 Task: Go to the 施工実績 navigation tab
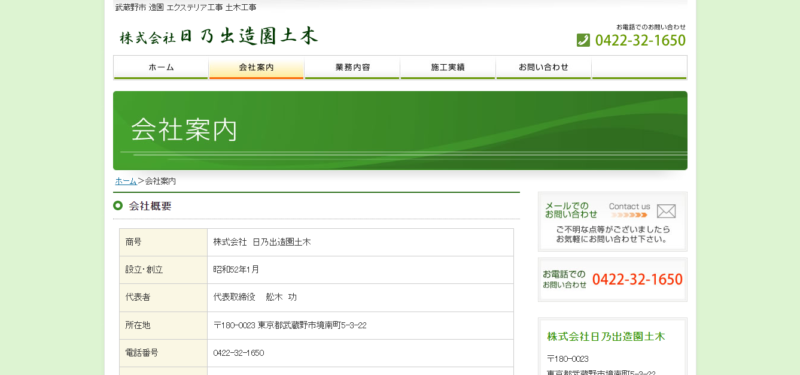pos(447,67)
